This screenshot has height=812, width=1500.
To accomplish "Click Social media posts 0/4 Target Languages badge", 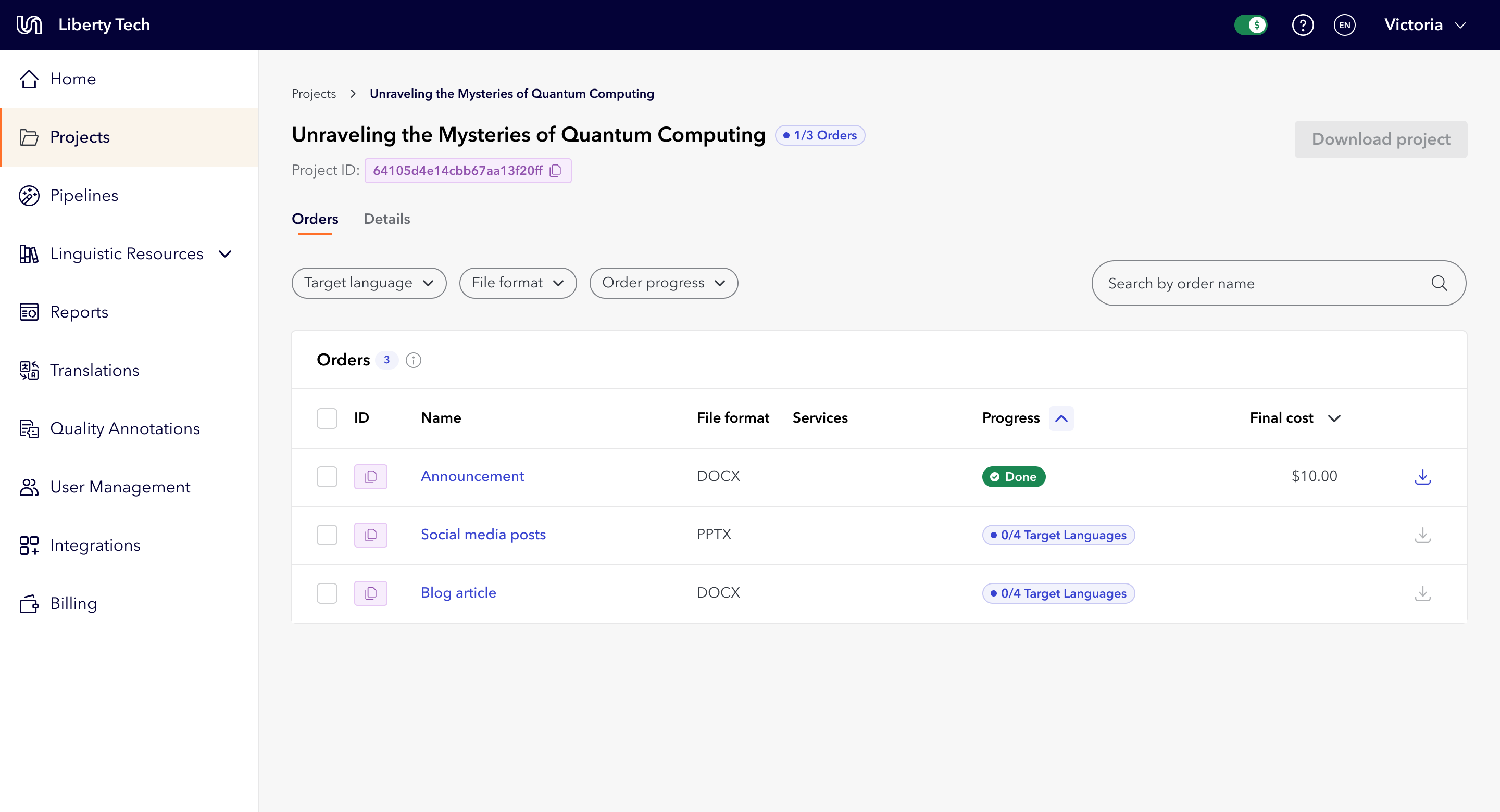I will coord(1058,535).
